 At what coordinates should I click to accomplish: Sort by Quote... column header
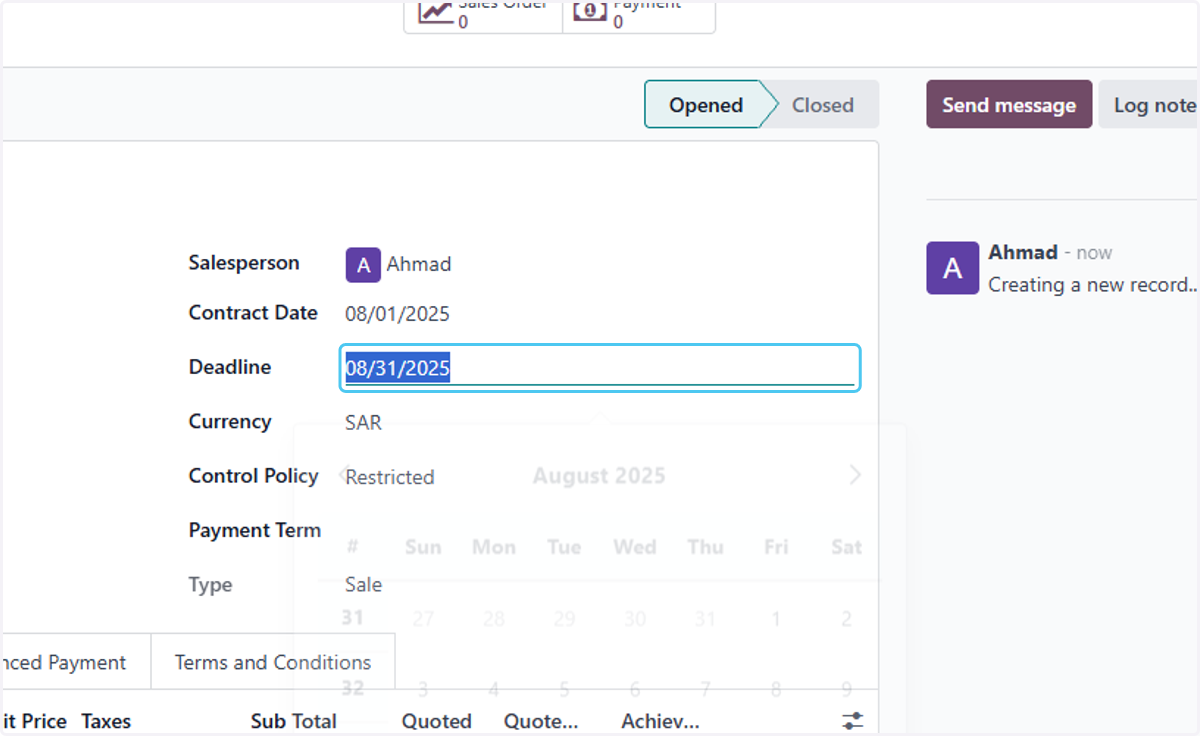541,721
